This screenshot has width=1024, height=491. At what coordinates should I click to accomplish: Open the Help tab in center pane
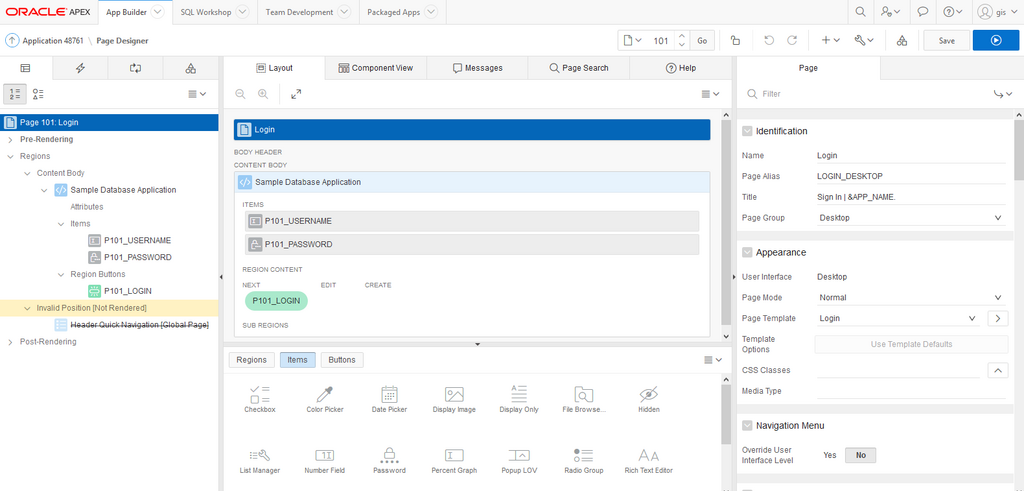pos(680,68)
